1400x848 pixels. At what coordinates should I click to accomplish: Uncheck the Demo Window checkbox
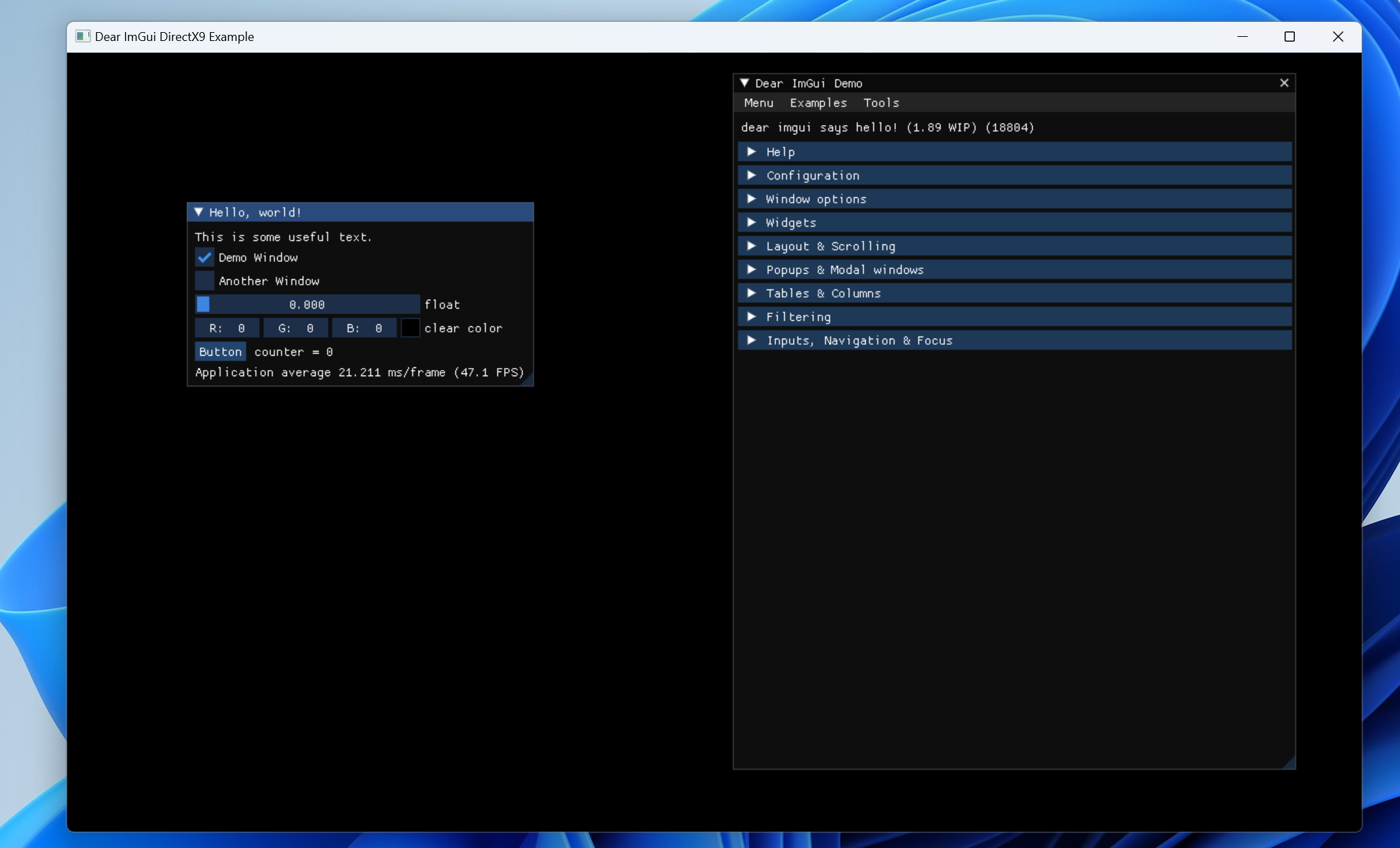coord(204,257)
